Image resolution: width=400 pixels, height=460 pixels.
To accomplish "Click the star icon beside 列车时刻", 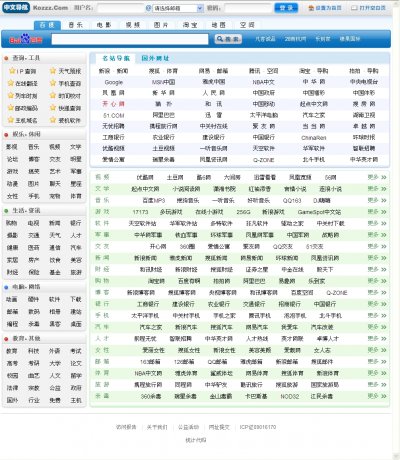I will point(11,96).
